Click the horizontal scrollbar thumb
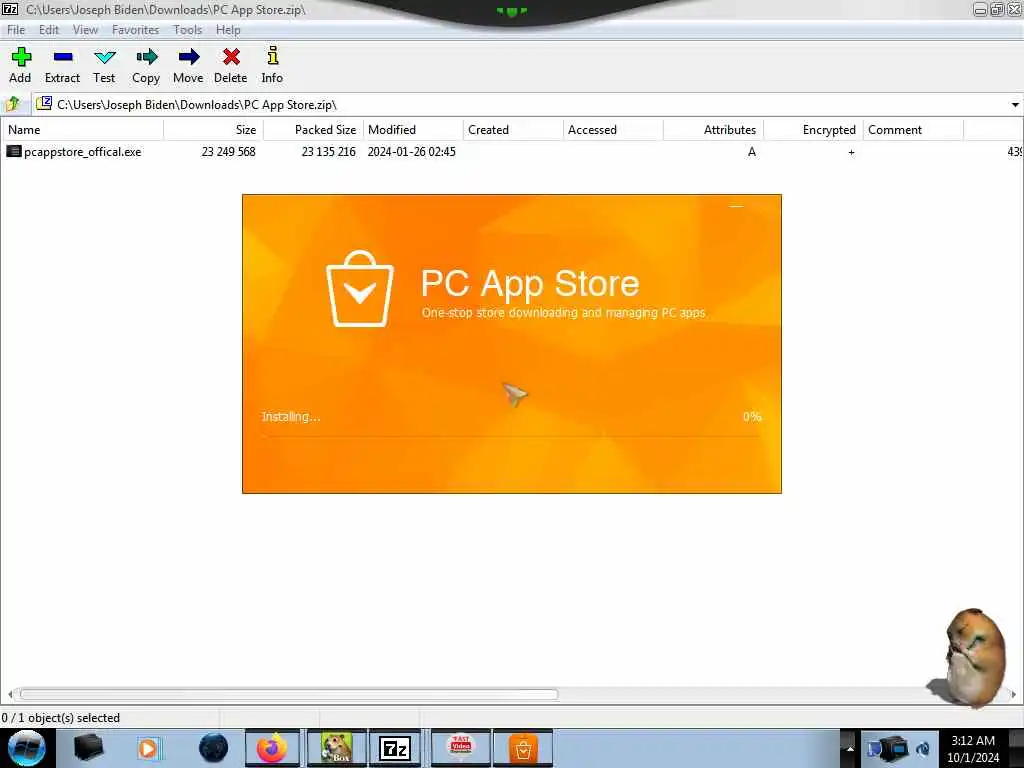The height and width of the screenshot is (768, 1024). (289, 694)
